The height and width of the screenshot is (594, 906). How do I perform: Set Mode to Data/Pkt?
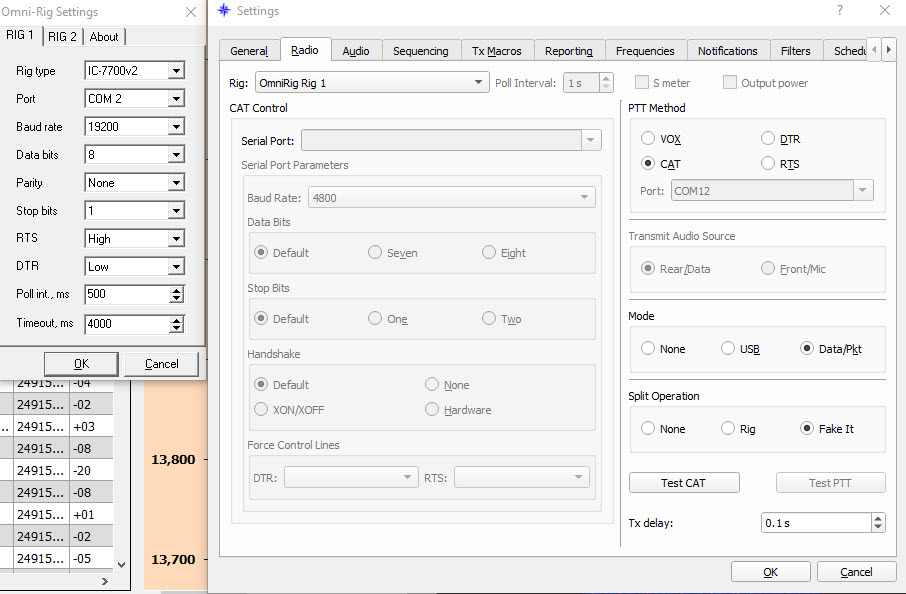(x=807, y=348)
